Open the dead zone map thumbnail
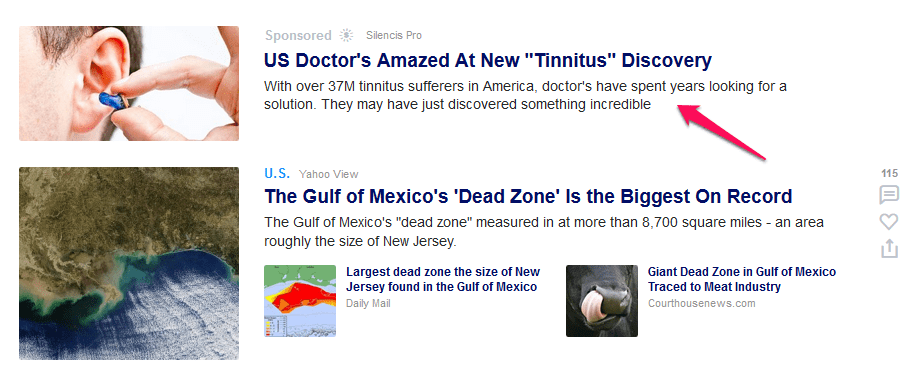 (300, 300)
